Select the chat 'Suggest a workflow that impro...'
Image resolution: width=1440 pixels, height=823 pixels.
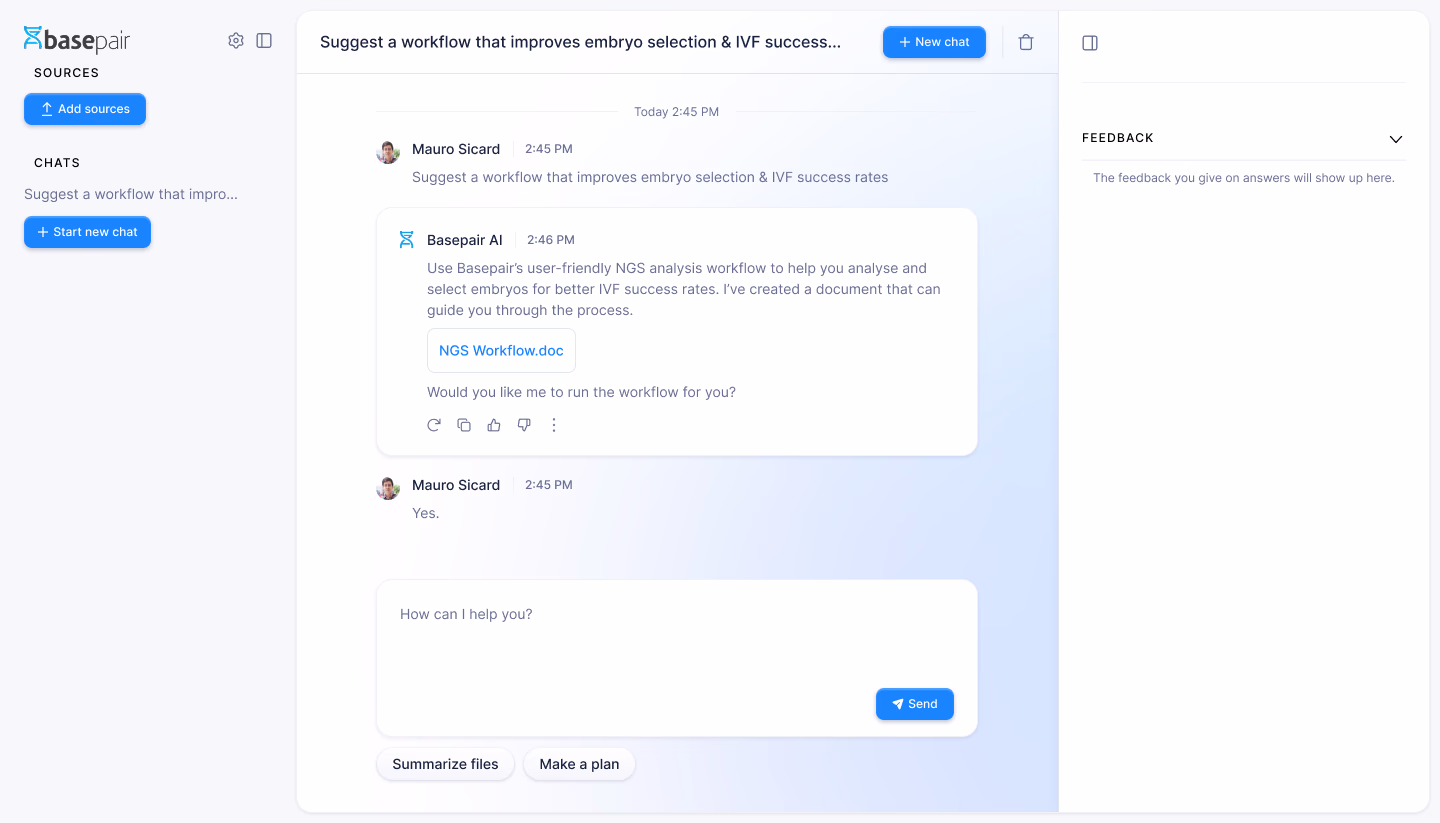coord(131,194)
